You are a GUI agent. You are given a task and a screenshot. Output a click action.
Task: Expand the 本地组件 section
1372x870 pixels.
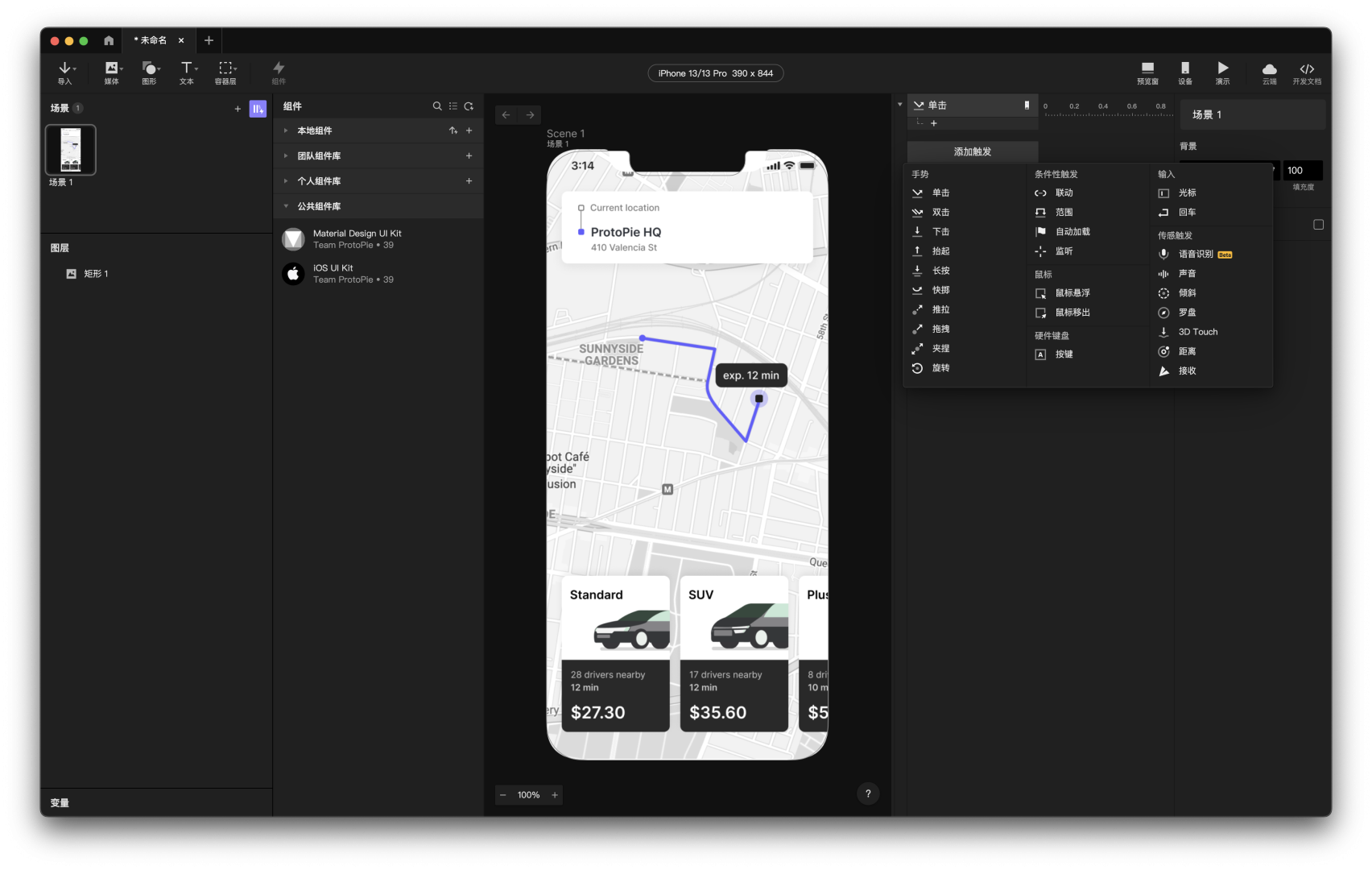(x=286, y=130)
